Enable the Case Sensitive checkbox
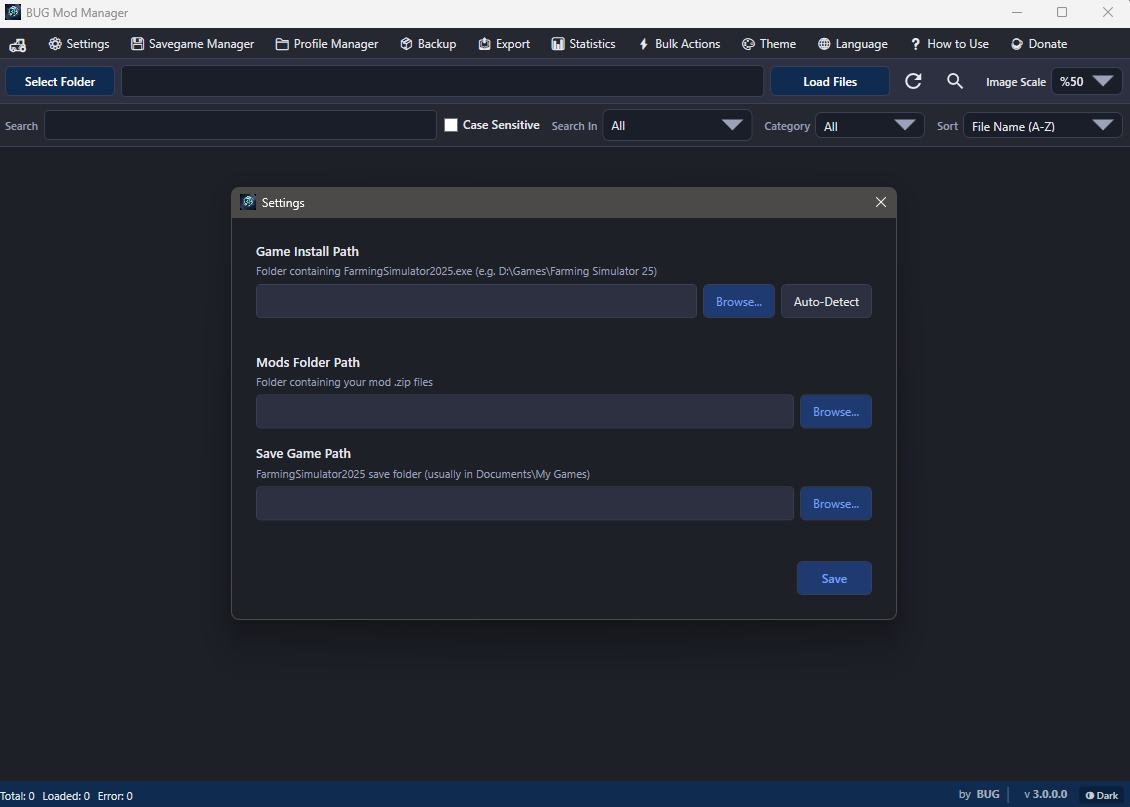Image resolution: width=1130 pixels, height=807 pixels. tap(451, 125)
